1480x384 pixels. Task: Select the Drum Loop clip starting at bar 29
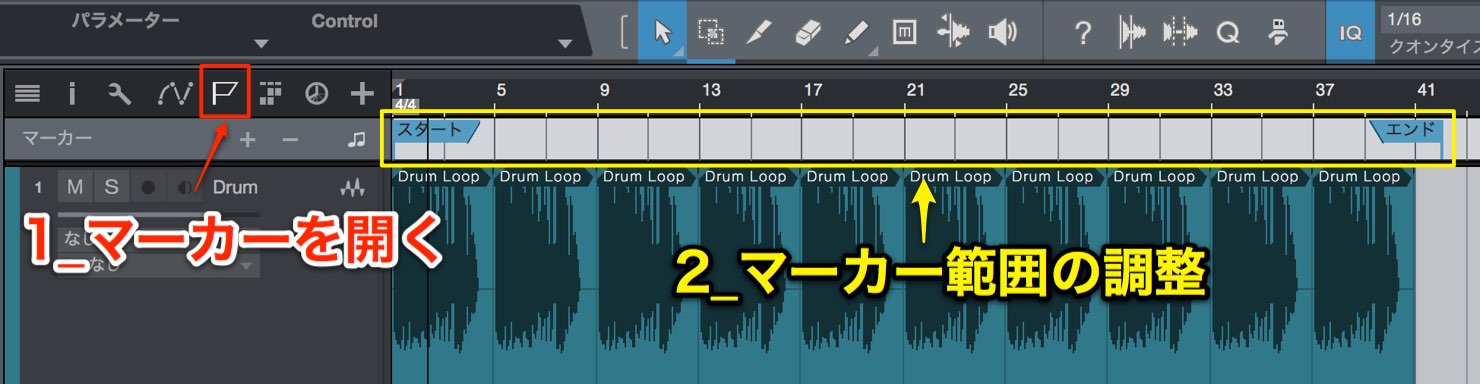pyautogui.click(x=1159, y=275)
